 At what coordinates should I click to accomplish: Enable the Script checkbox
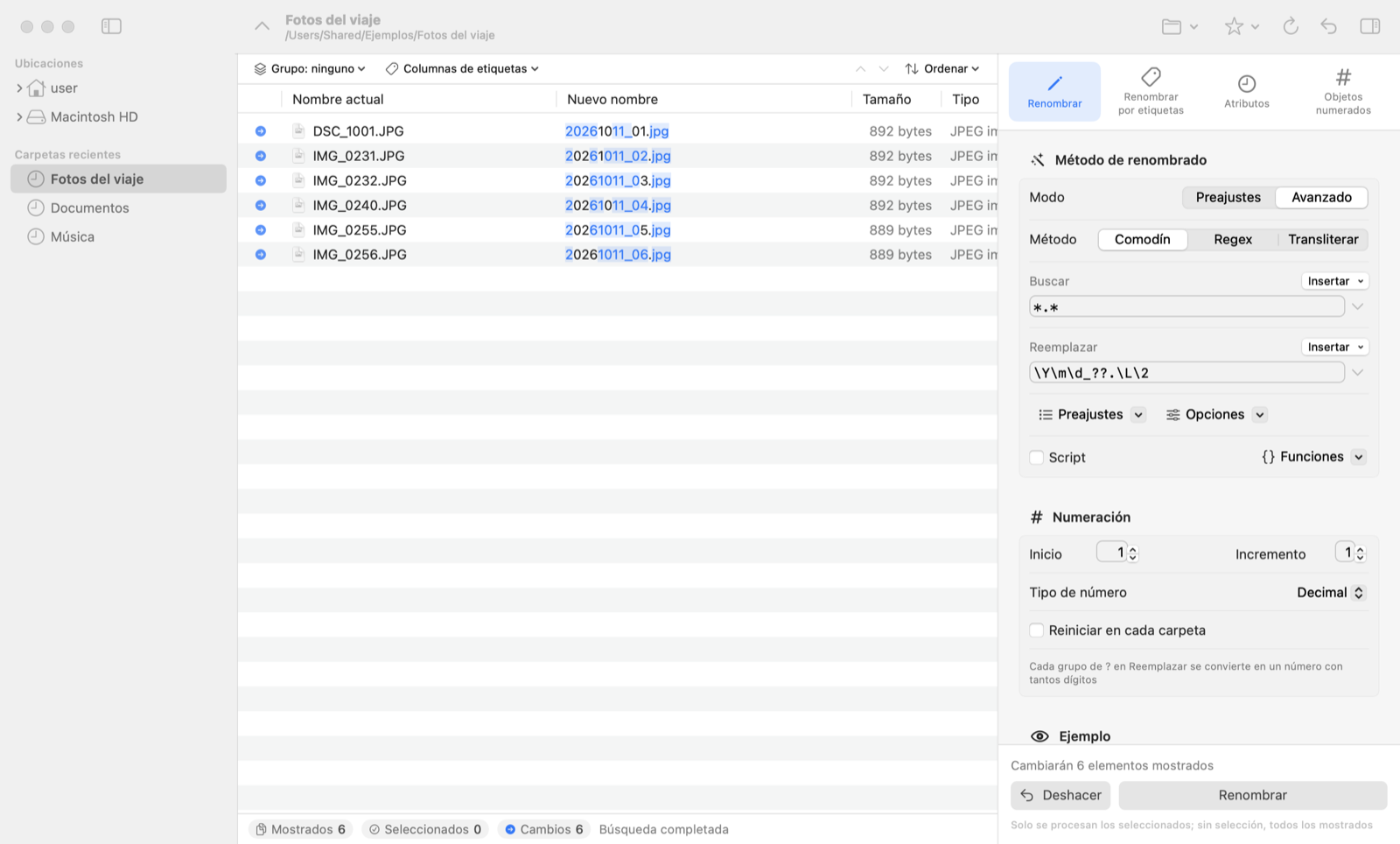(x=1037, y=457)
